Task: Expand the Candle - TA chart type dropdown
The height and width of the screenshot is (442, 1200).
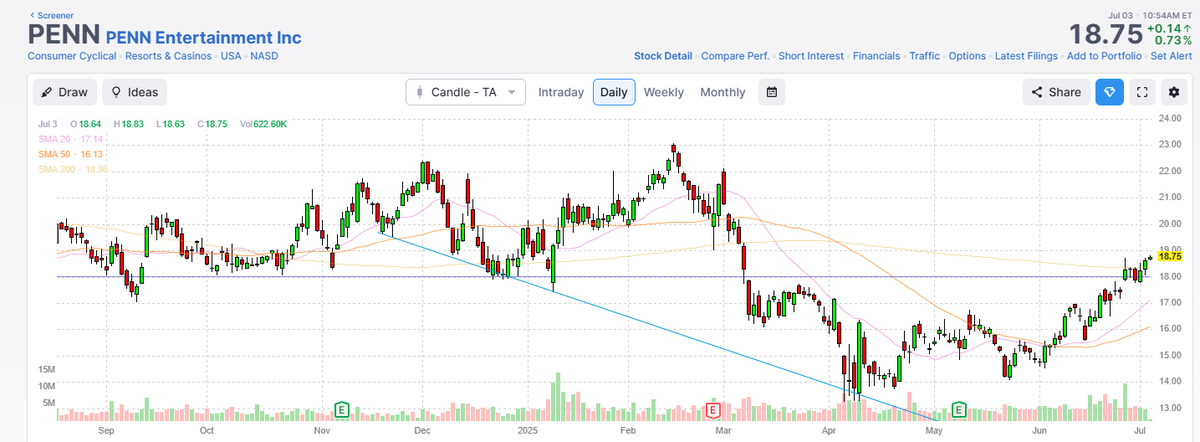Action: click(465, 92)
